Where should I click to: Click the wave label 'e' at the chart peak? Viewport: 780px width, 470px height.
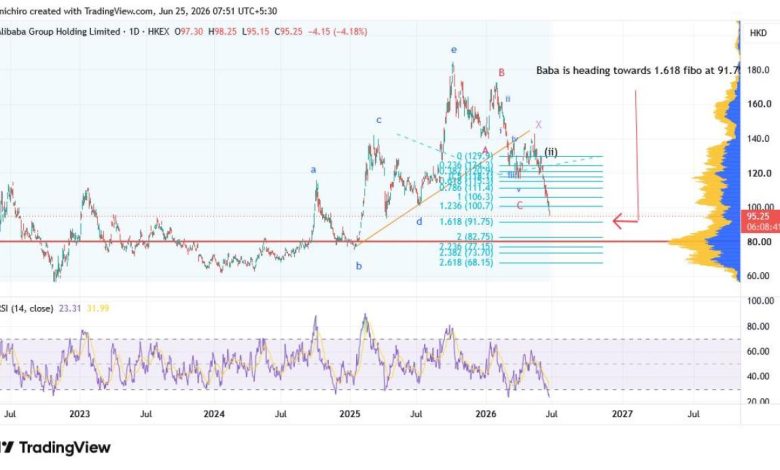tap(454, 50)
